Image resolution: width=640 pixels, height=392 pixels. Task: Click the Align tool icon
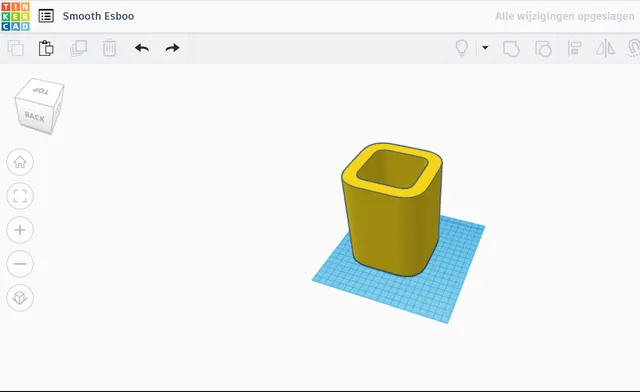[574, 49]
